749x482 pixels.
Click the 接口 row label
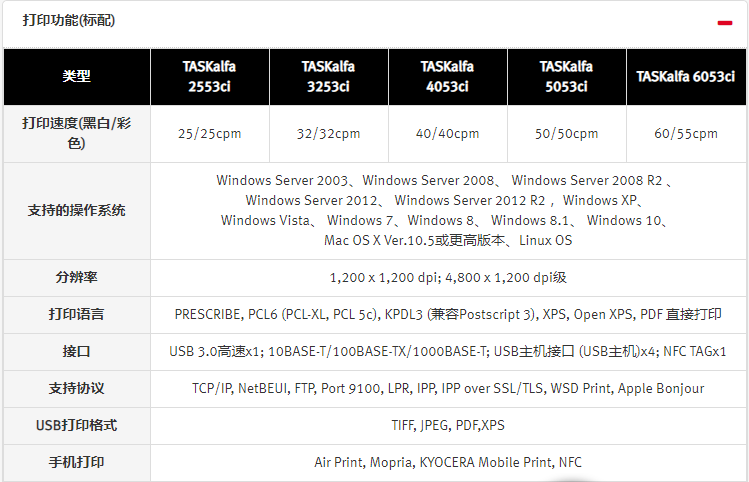pyautogui.click(x=76, y=351)
